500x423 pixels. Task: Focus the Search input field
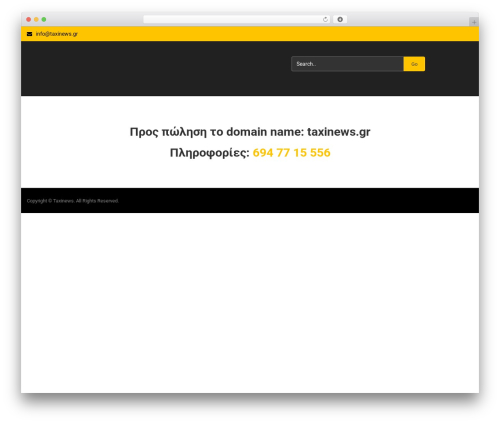[347, 64]
